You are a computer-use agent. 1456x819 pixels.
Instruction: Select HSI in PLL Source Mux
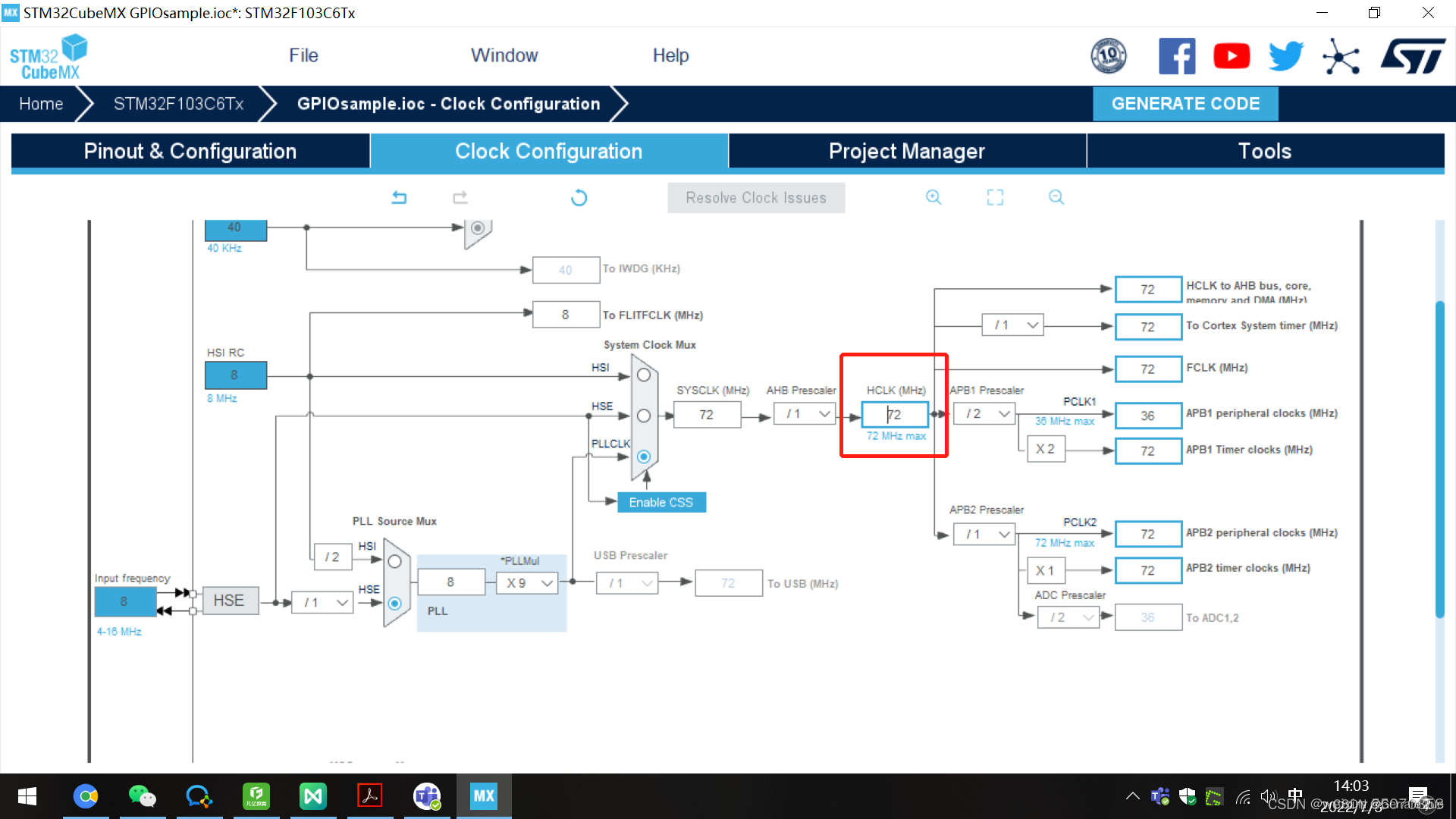pyautogui.click(x=394, y=562)
